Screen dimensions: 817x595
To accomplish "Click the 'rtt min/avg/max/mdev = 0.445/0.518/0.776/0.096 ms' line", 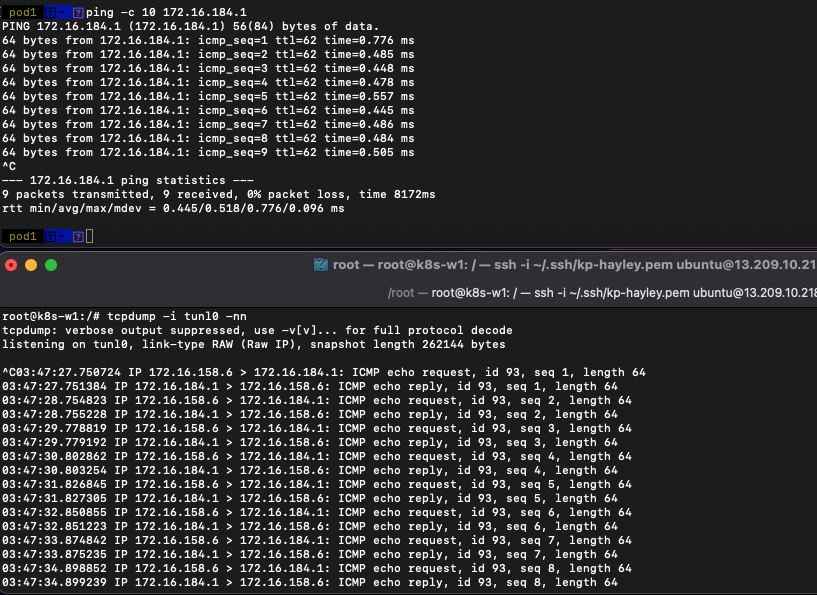I will 173,208.
